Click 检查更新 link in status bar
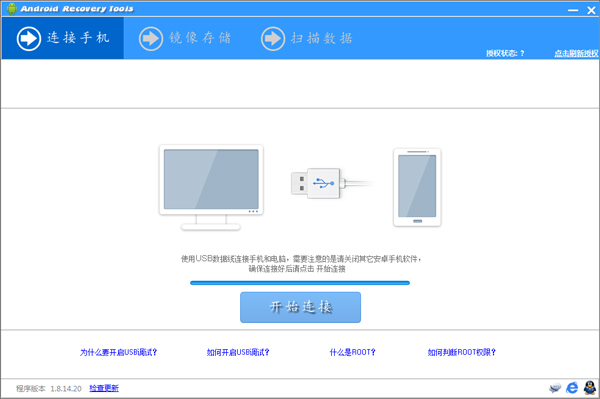The width and height of the screenshot is (600, 399). point(104,388)
